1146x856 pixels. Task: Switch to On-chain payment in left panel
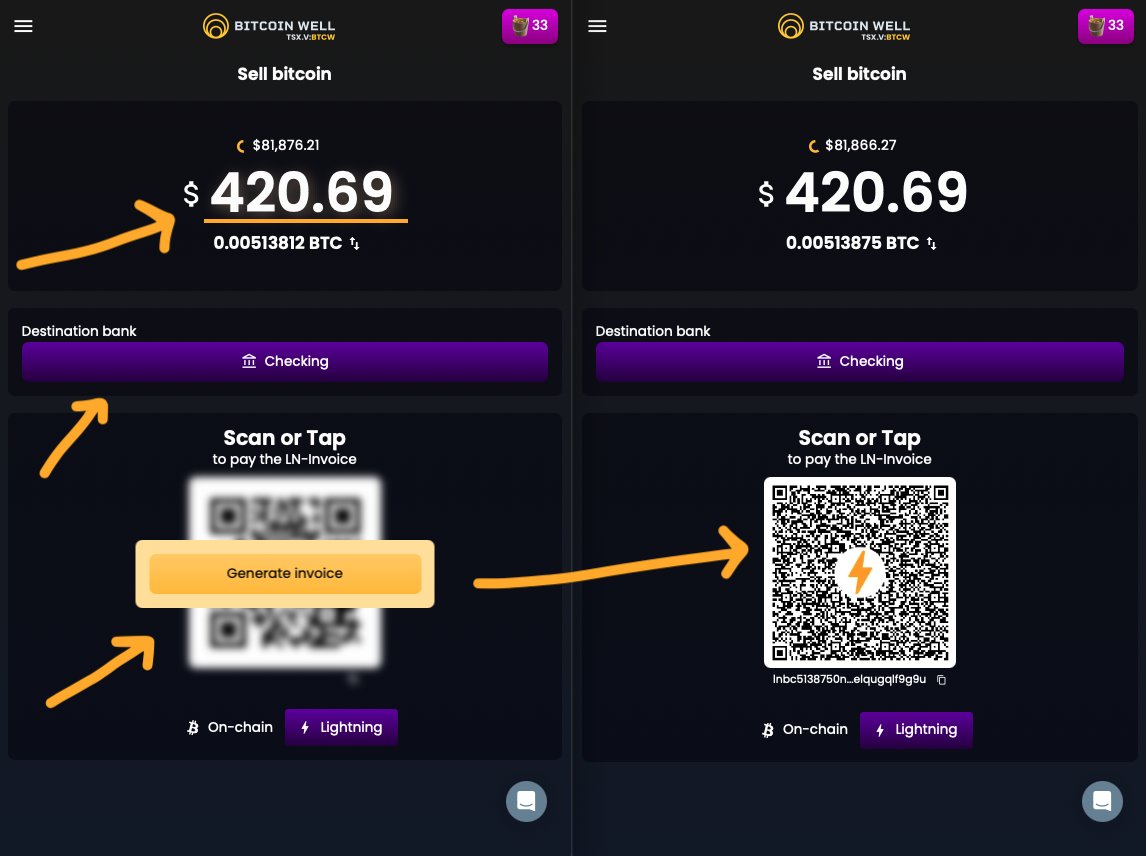coord(230,728)
